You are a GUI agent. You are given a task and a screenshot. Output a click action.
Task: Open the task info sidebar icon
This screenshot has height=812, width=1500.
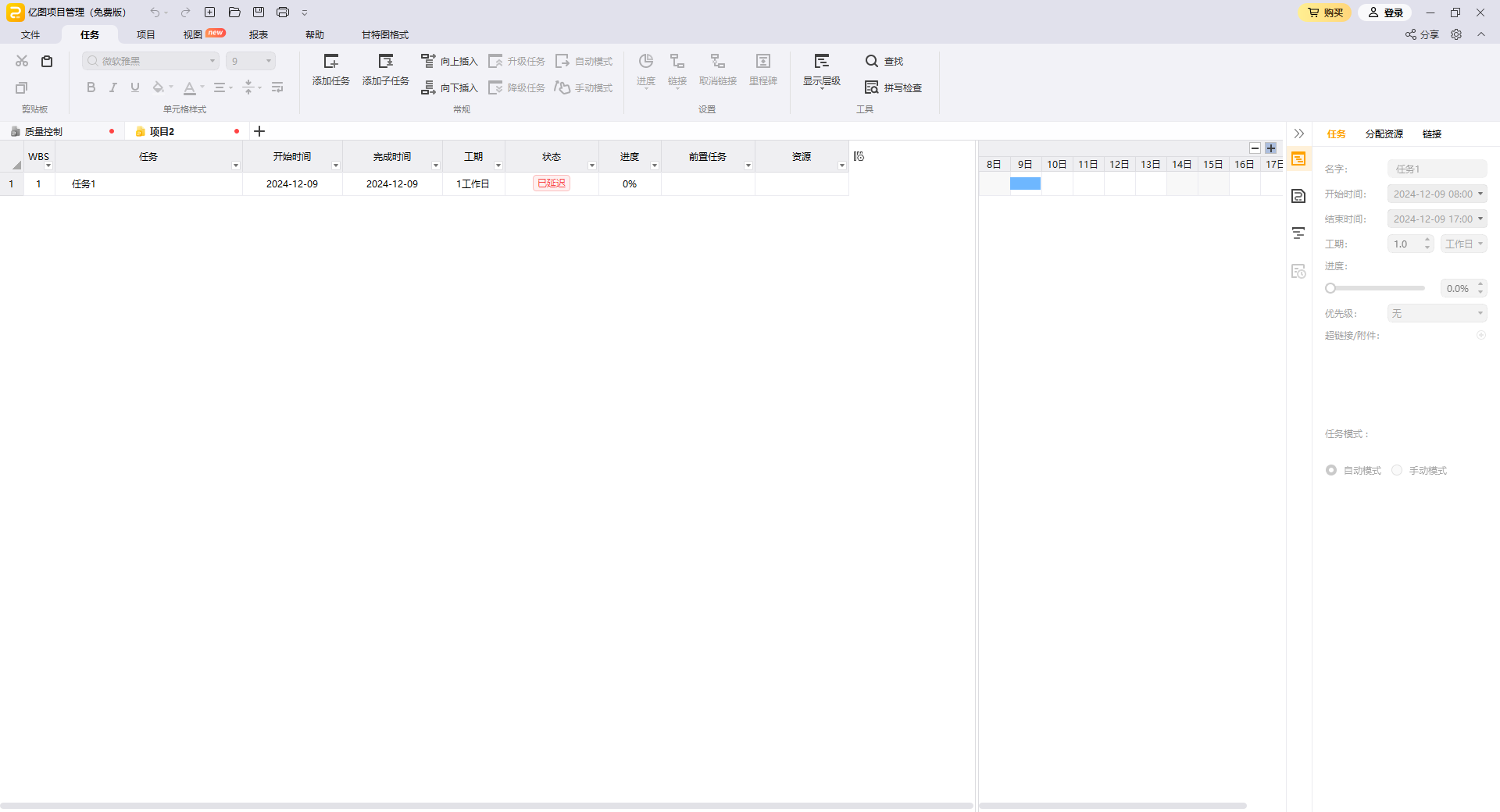[x=1298, y=158]
